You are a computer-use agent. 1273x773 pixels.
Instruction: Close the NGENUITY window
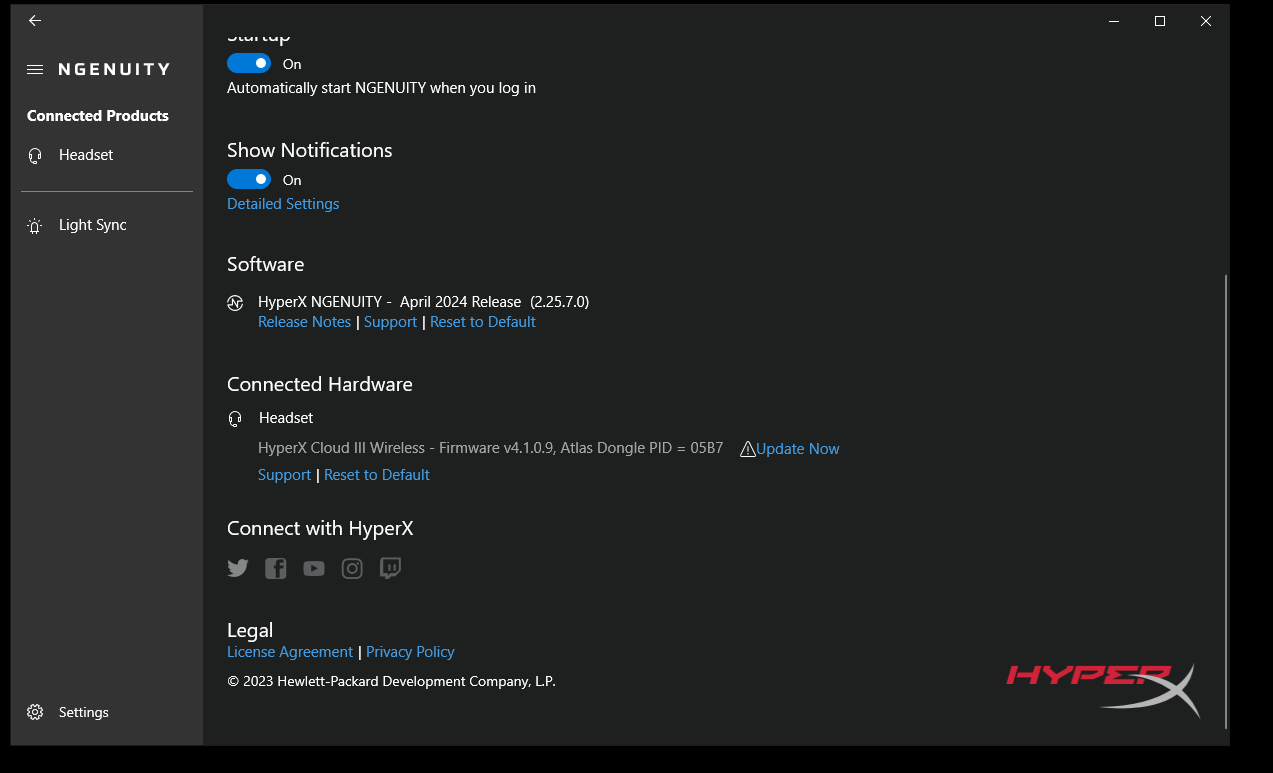point(1206,21)
